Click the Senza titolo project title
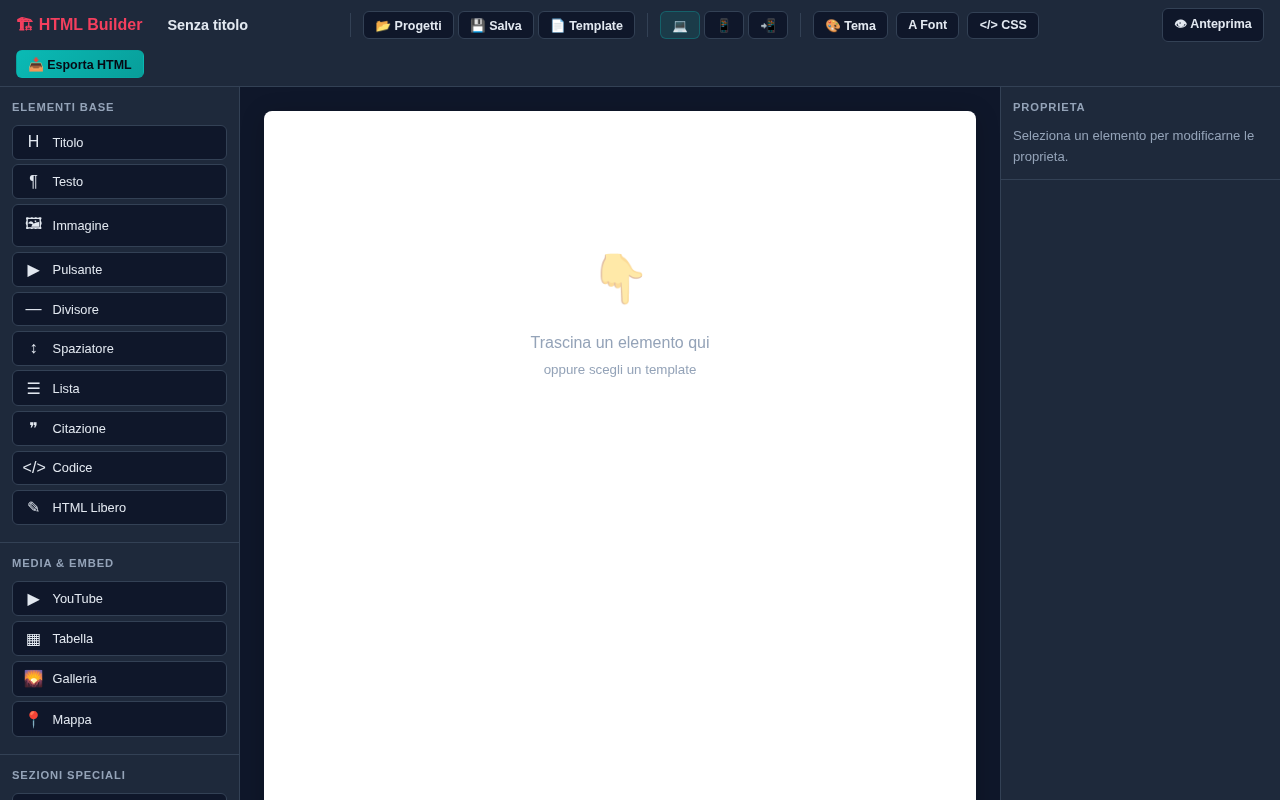 (x=207, y=24)
